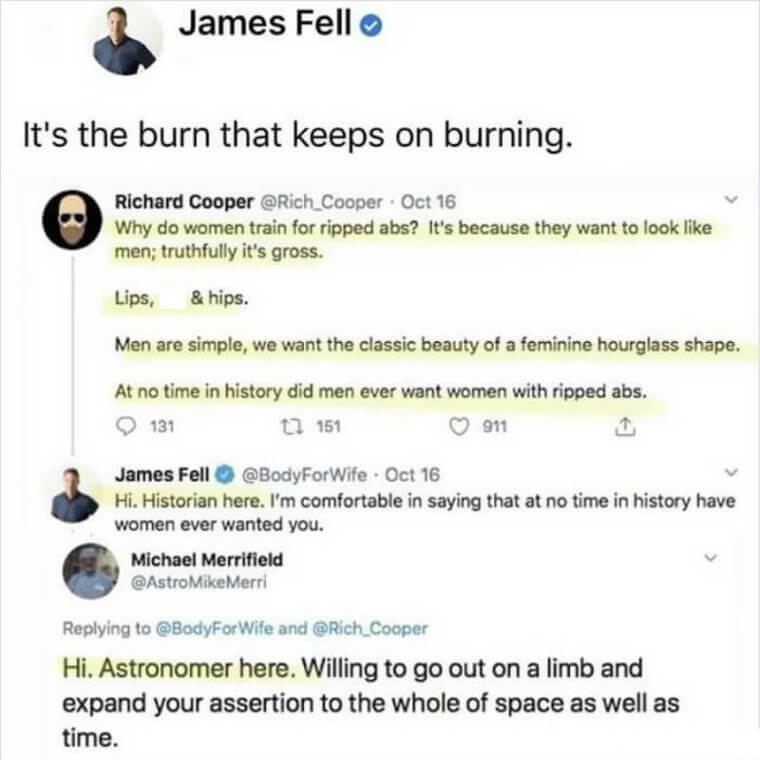Click the retweet icon showing 151

[x=292, y=427]
